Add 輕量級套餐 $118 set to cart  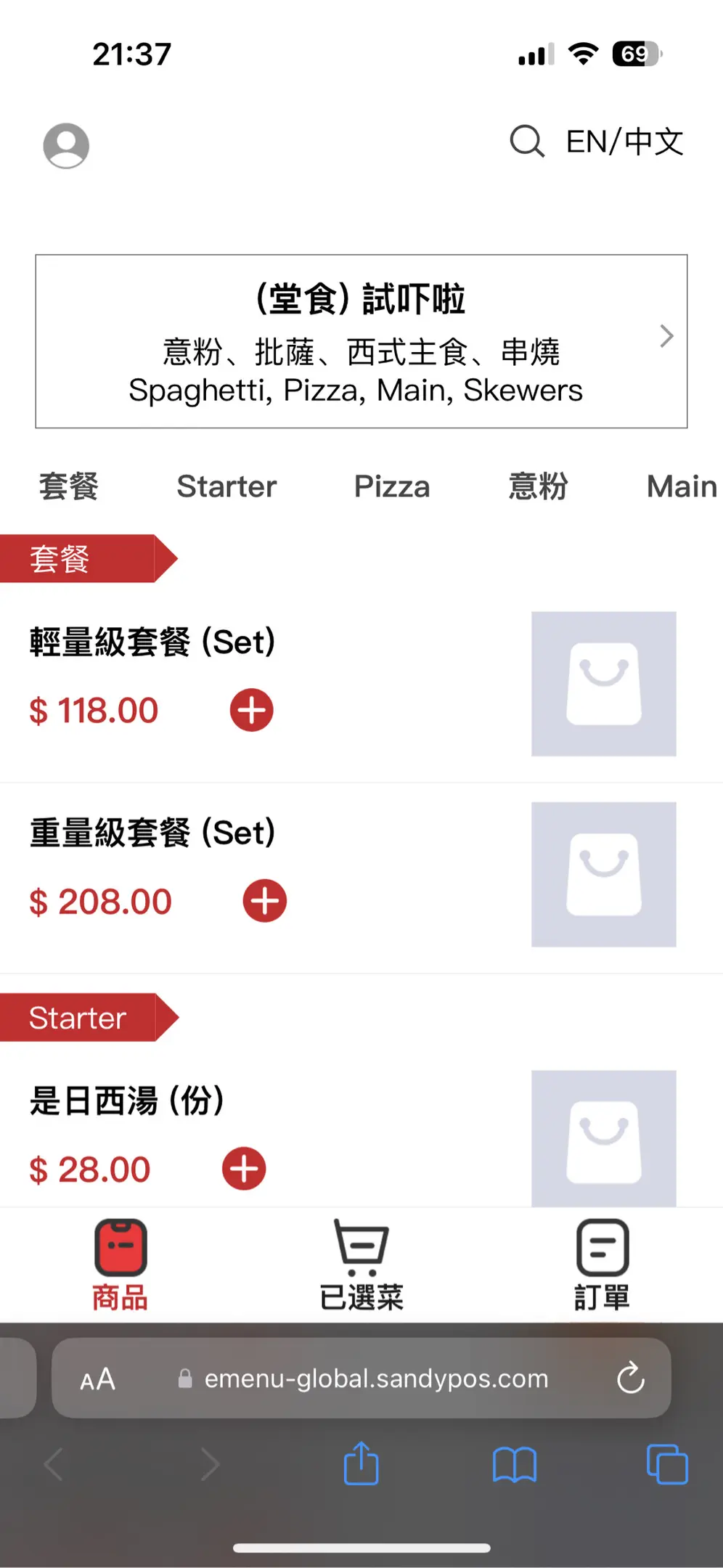[252, 710]
